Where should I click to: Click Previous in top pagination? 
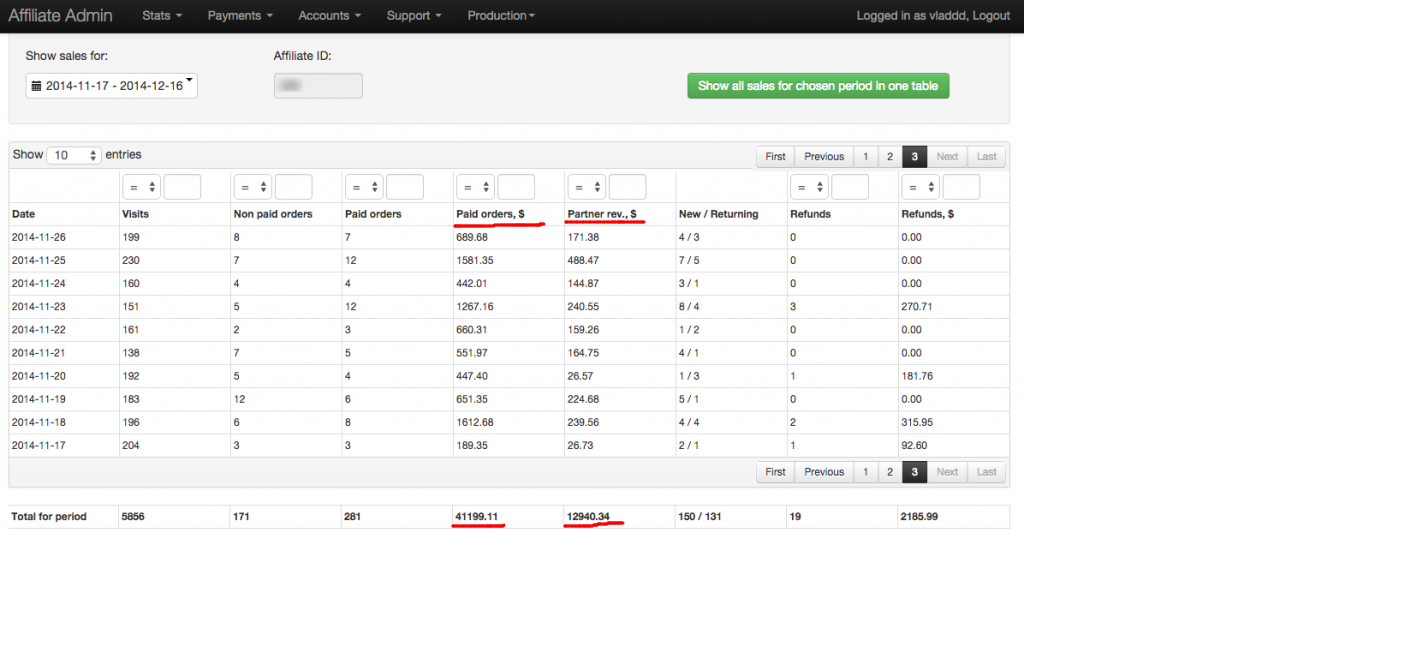pyautogui.click(x=824, y=157)
